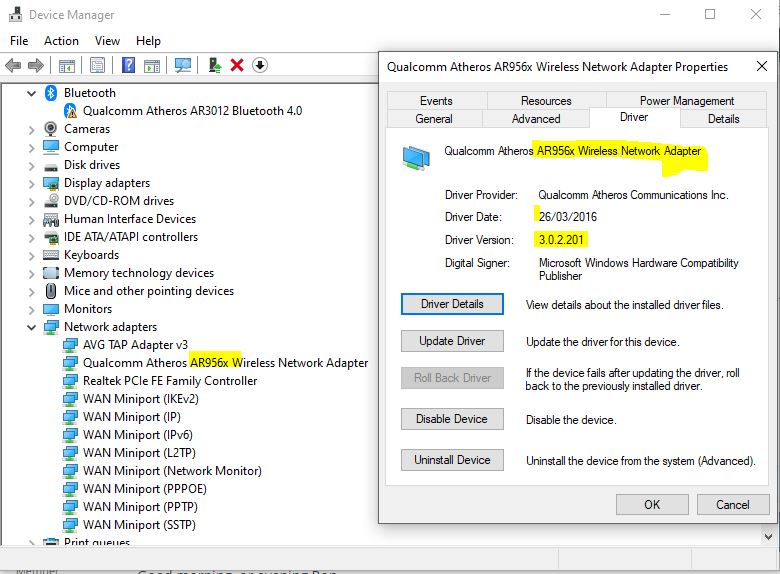The height and width of the screenshot is (574, 780).
Task: Switch to the Details tab
Action: (x=723, y=118)
